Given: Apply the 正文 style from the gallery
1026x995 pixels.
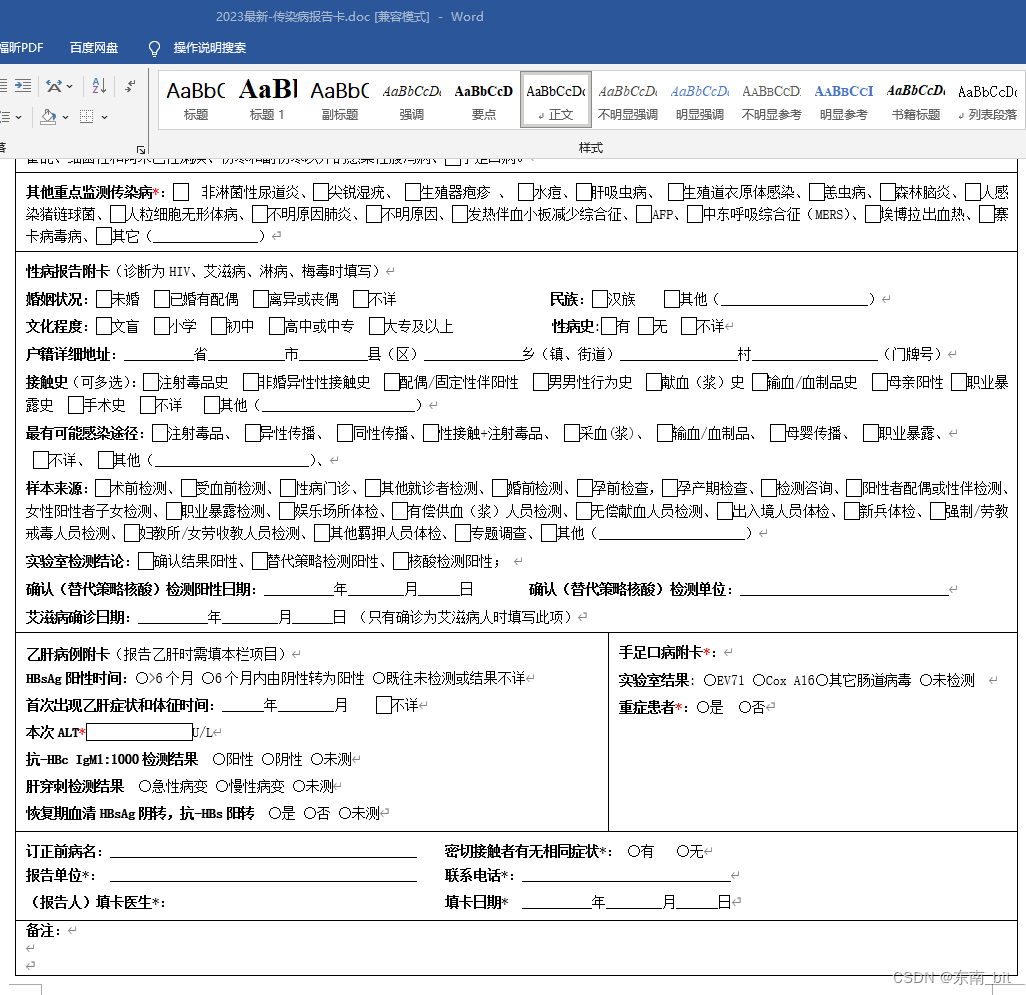Looking at the screenshot, I should click(555, 99).
